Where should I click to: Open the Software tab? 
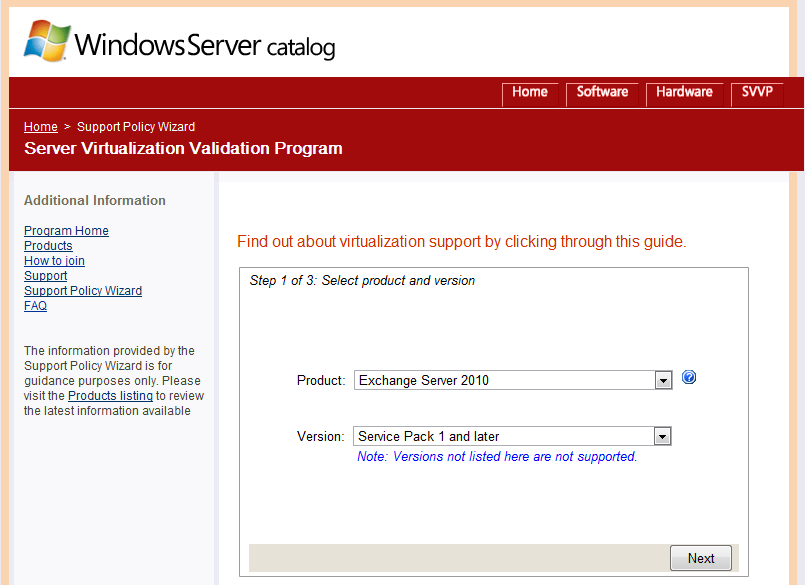pyautogui.click(x=602, y=92)
